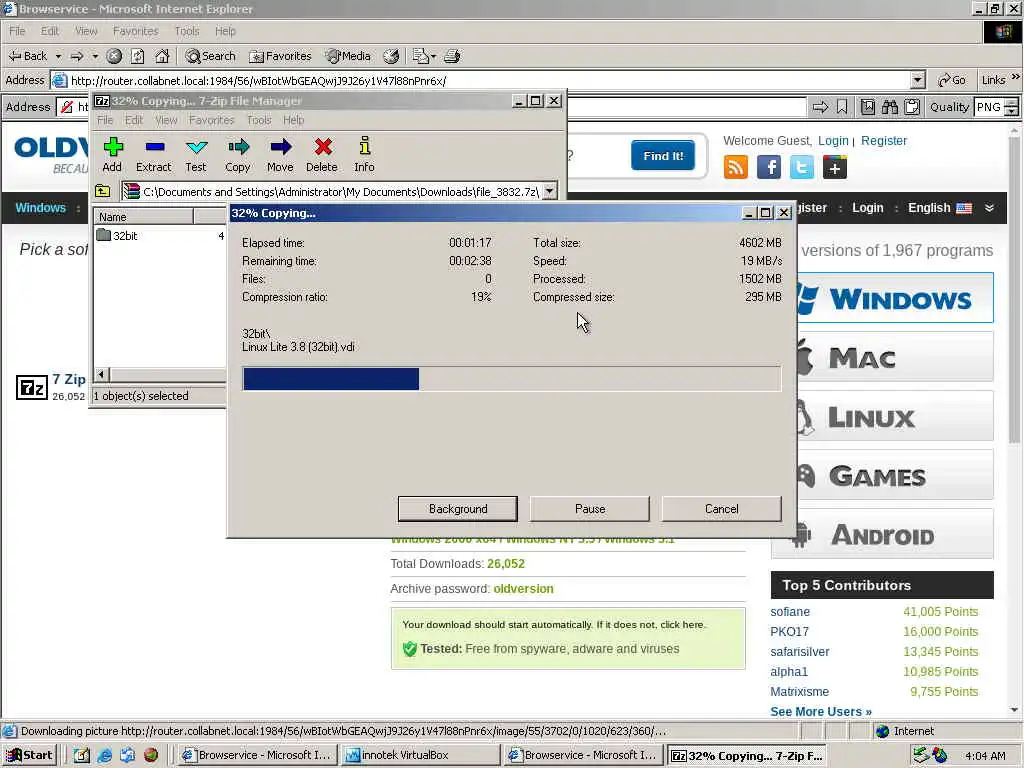
Task: Open Forward button history dropdown arrow
Action: [x=95, y=56]
